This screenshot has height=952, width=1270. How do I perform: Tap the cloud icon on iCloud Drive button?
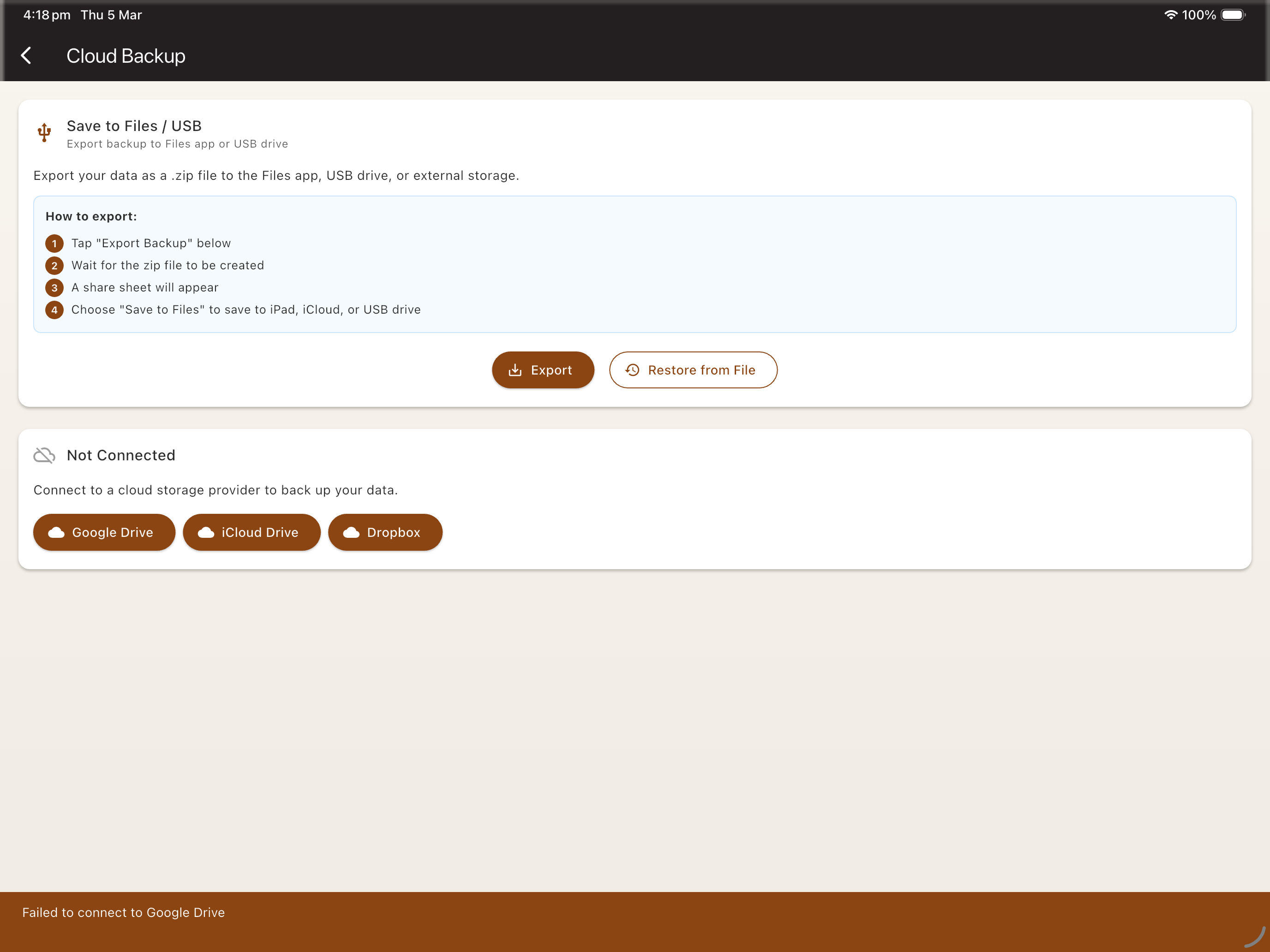pyautogui.click(x=205, y=533)
